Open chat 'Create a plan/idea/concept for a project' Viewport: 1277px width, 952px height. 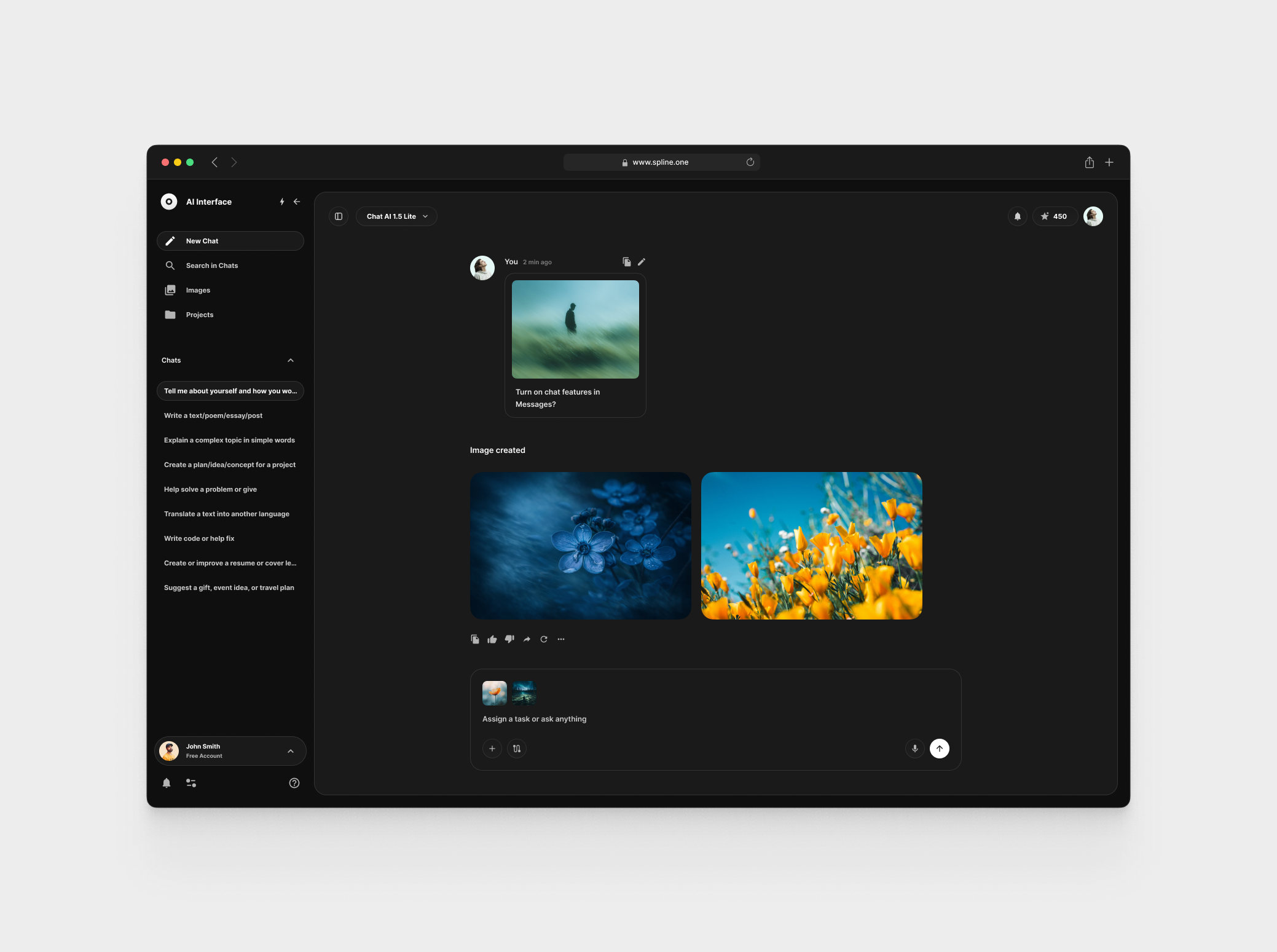(230, 465)
